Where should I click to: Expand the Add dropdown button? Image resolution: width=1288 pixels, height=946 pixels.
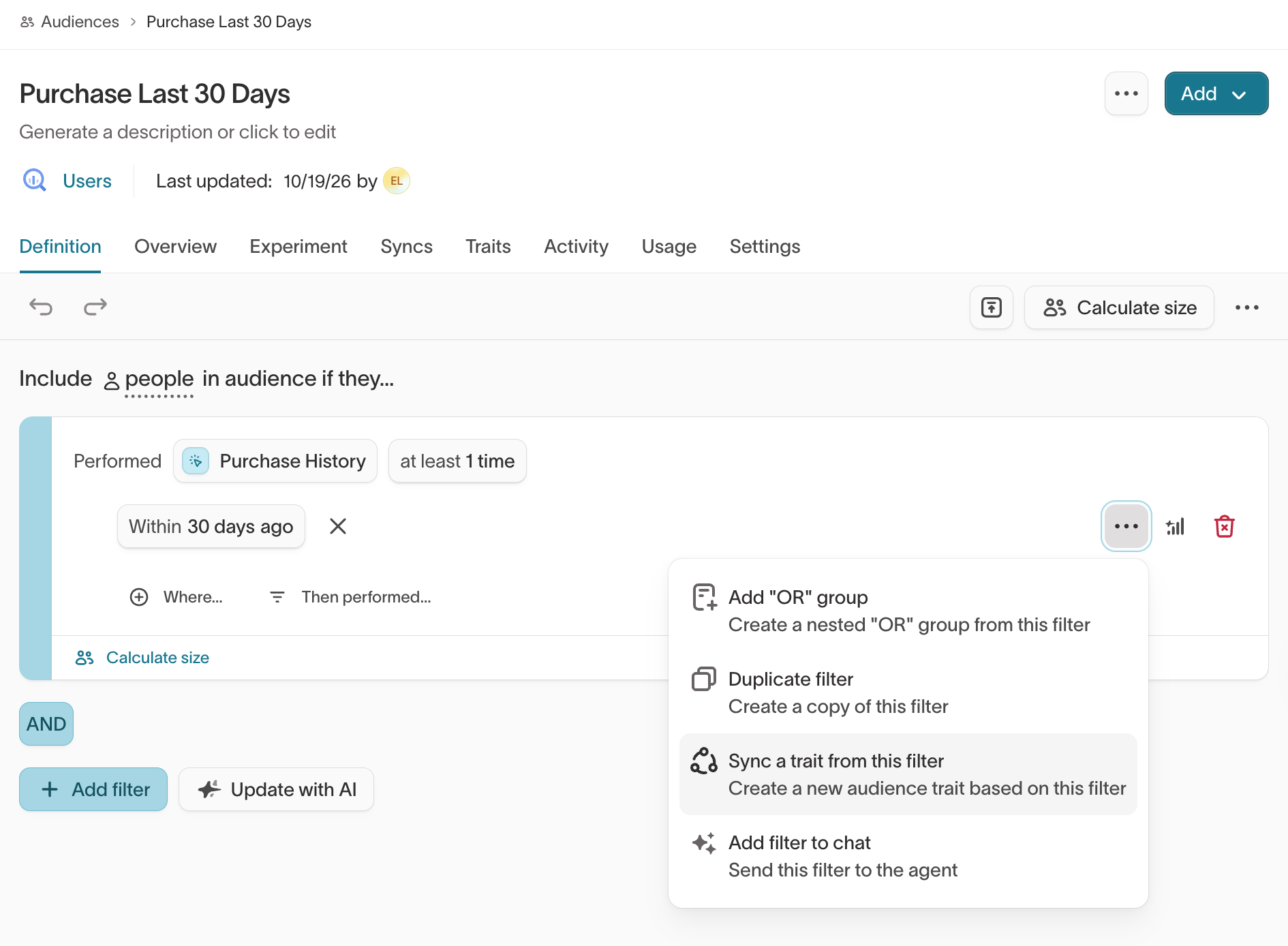click(1216, 93)
